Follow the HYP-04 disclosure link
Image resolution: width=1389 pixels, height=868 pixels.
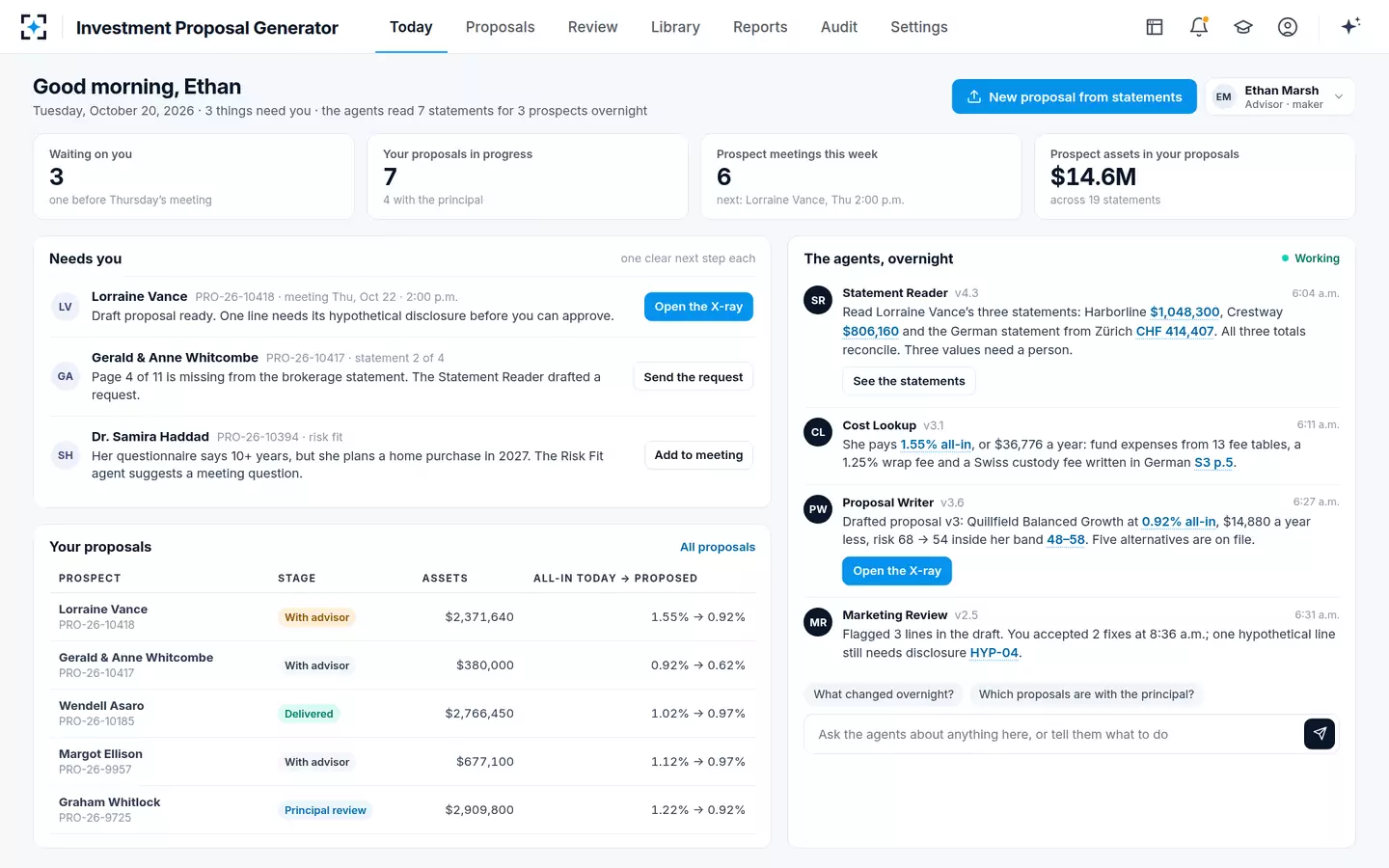(994, 653)
